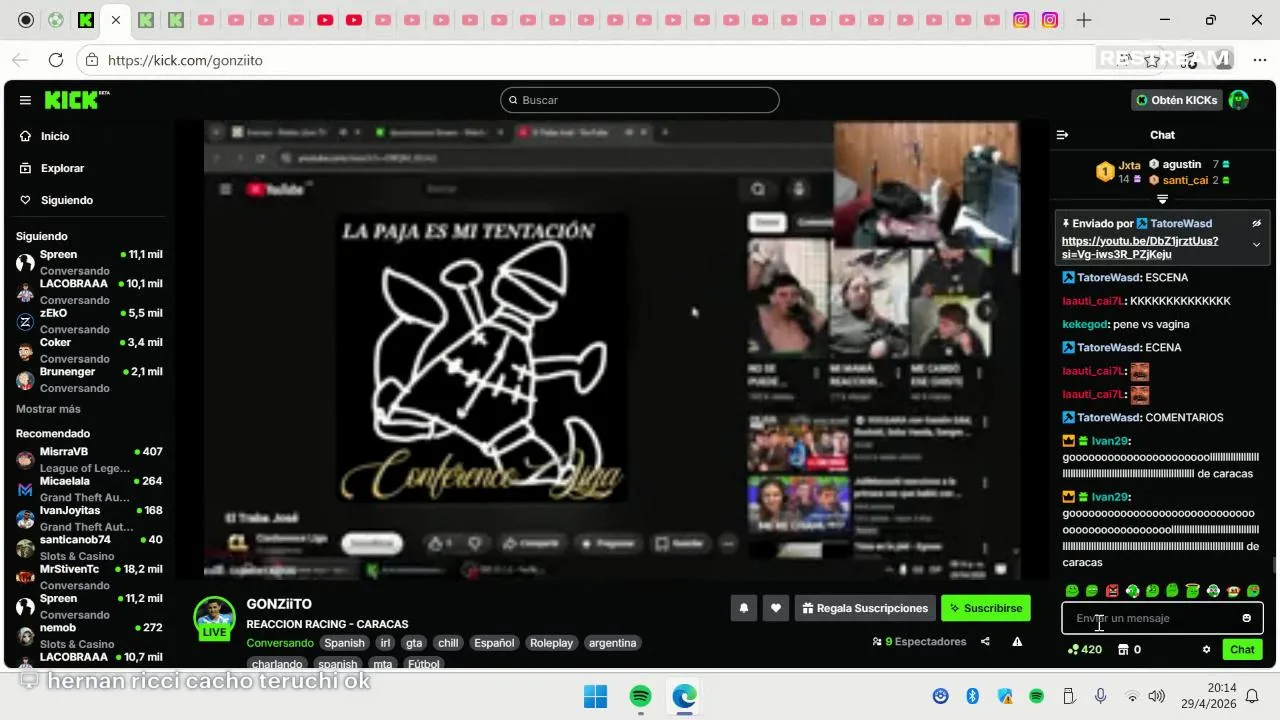1280x720 pixels.
Task: Expand Mostrar más in following list
Action: [x=48, y=409]
